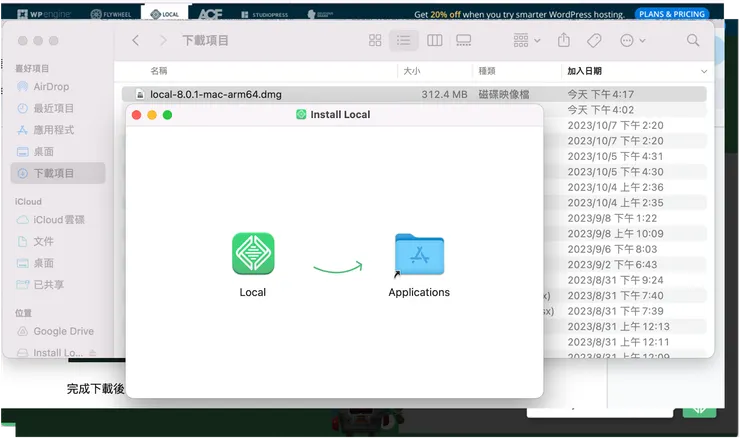Open the Finder group-by dropdown
Viewport: 740px width, 438px height.
(527, 41)
